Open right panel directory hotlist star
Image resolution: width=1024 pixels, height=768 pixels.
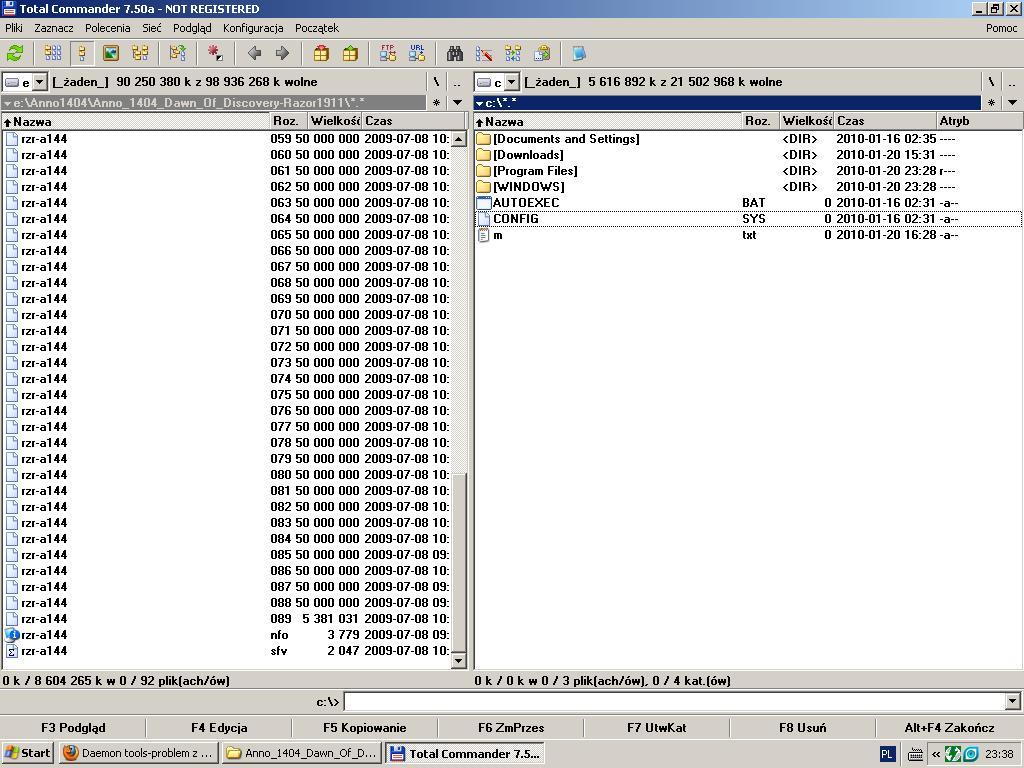(x=991, y=103)
